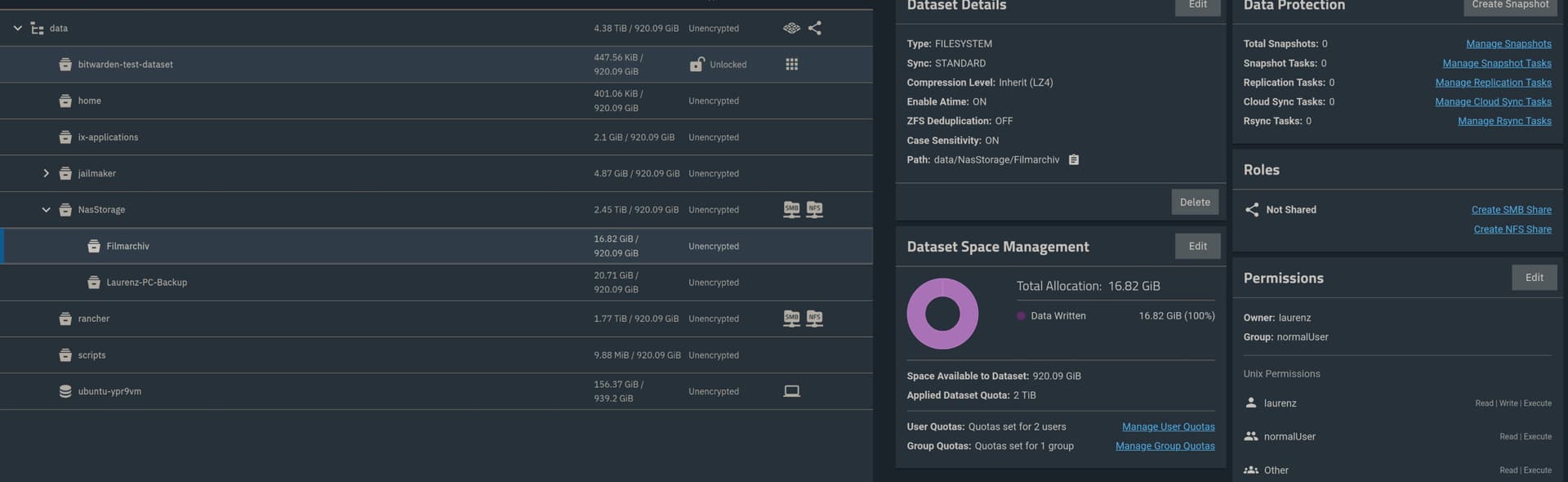The width and height of the screenshot is (1568, 482).
Task: Click the NFS share icon on rancher row
Action: pos(814,319)
